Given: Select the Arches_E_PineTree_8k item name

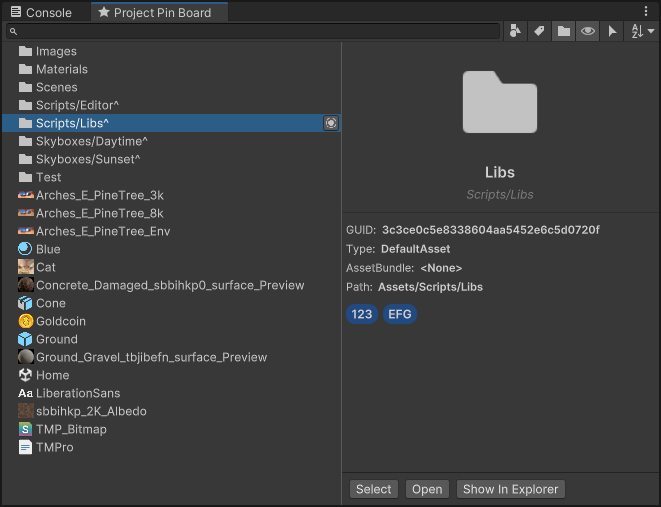Looking at the screenshot, I should (100, 213).
